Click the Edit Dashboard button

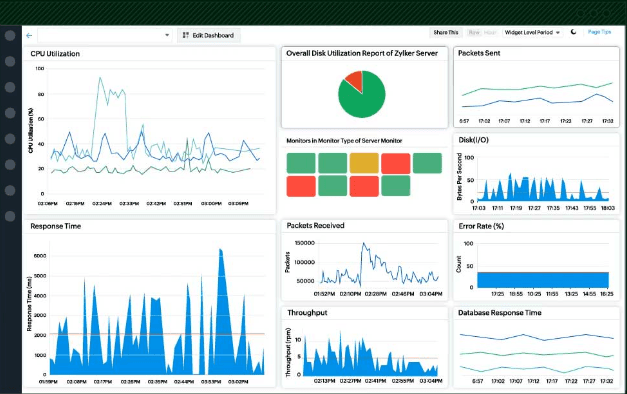pyautogui.click(x=208, y=35)
